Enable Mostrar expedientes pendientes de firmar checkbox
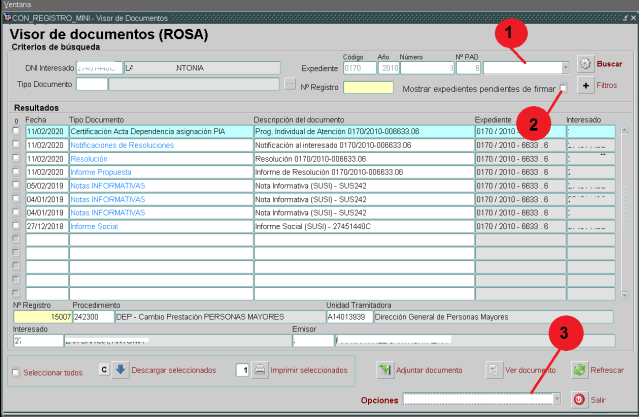The width and height of the screenshot is (639, 417). coord(565,89)
